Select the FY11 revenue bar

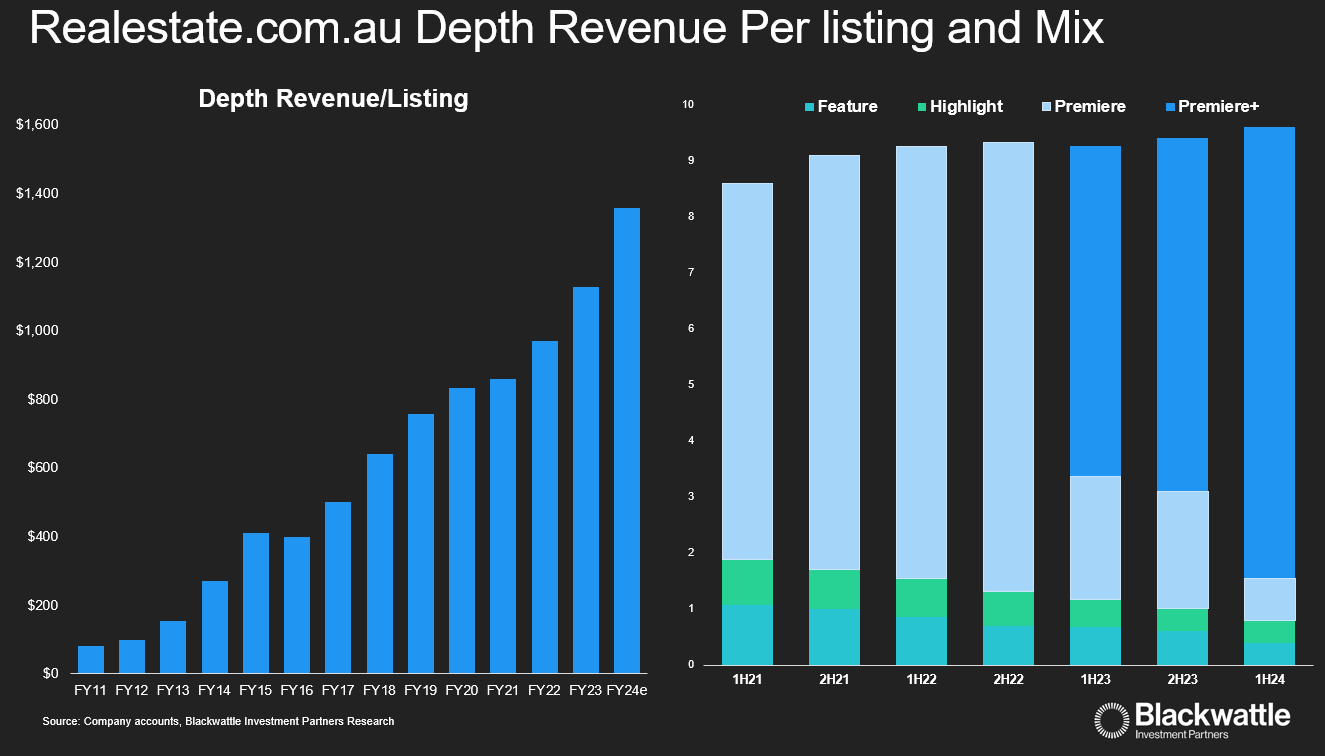tap(91, 660)
